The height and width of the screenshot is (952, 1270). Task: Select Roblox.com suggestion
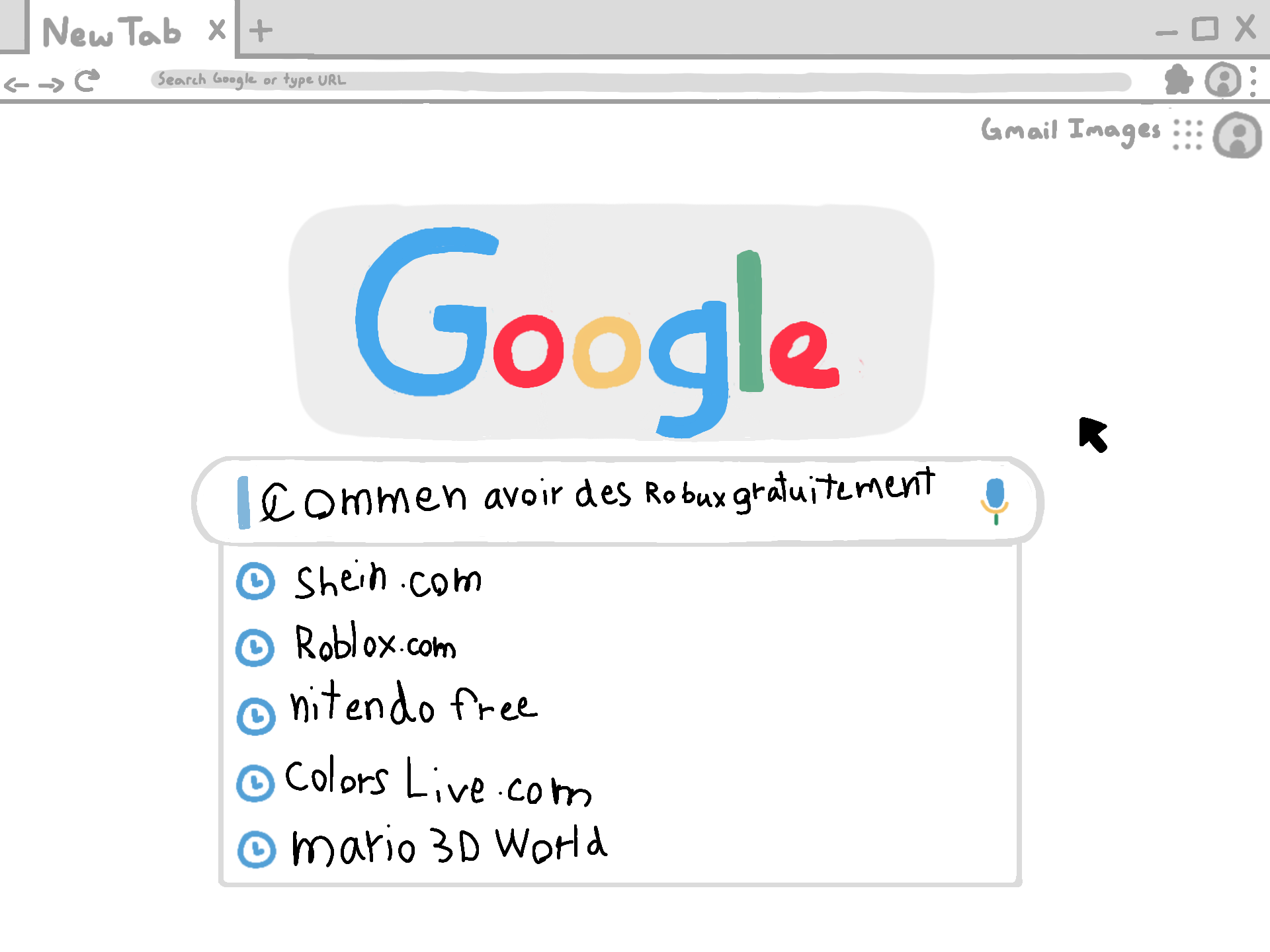(x=619, y=645)
